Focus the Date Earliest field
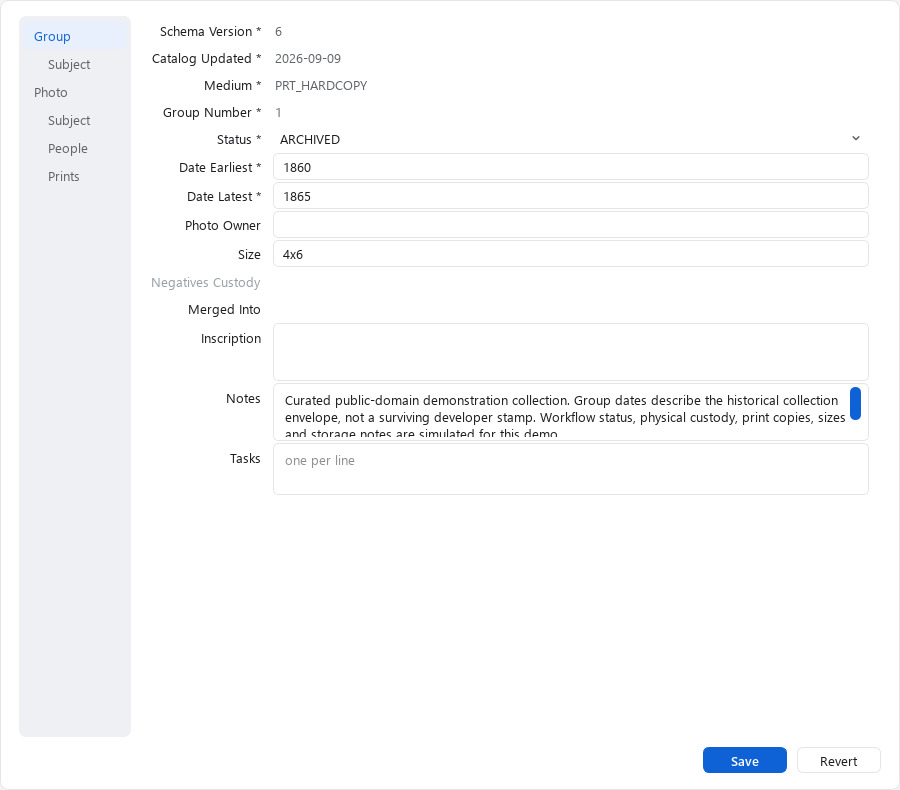 [571, 167]
